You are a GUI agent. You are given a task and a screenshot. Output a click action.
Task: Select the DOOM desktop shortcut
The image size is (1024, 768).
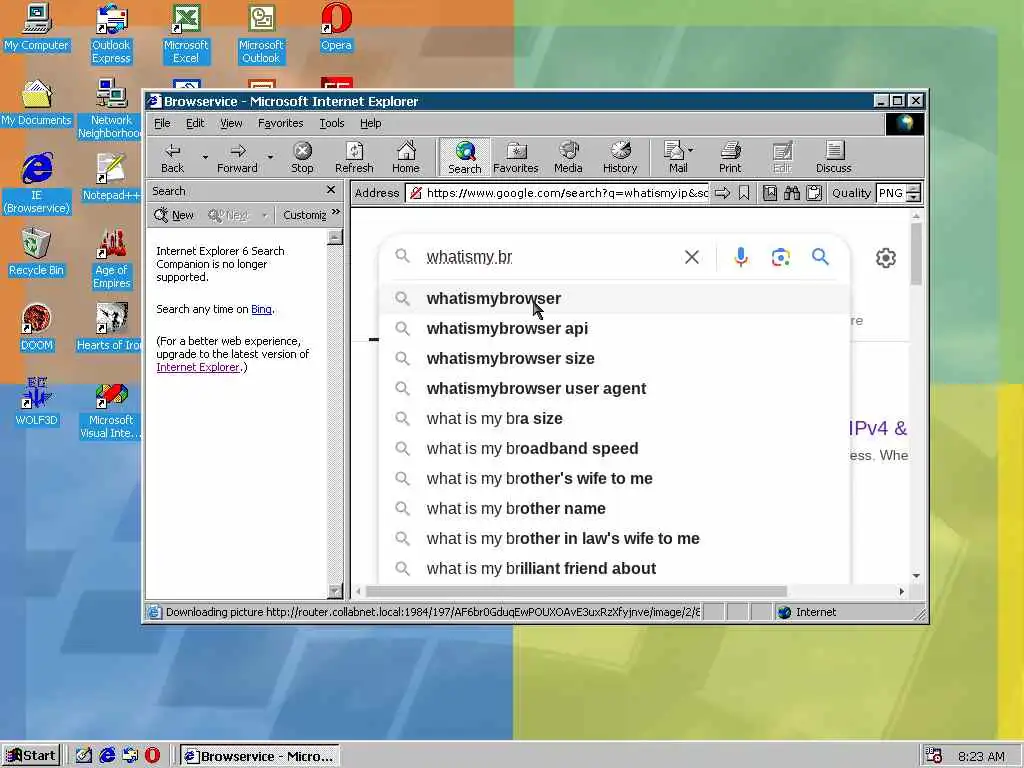[36, 328]
